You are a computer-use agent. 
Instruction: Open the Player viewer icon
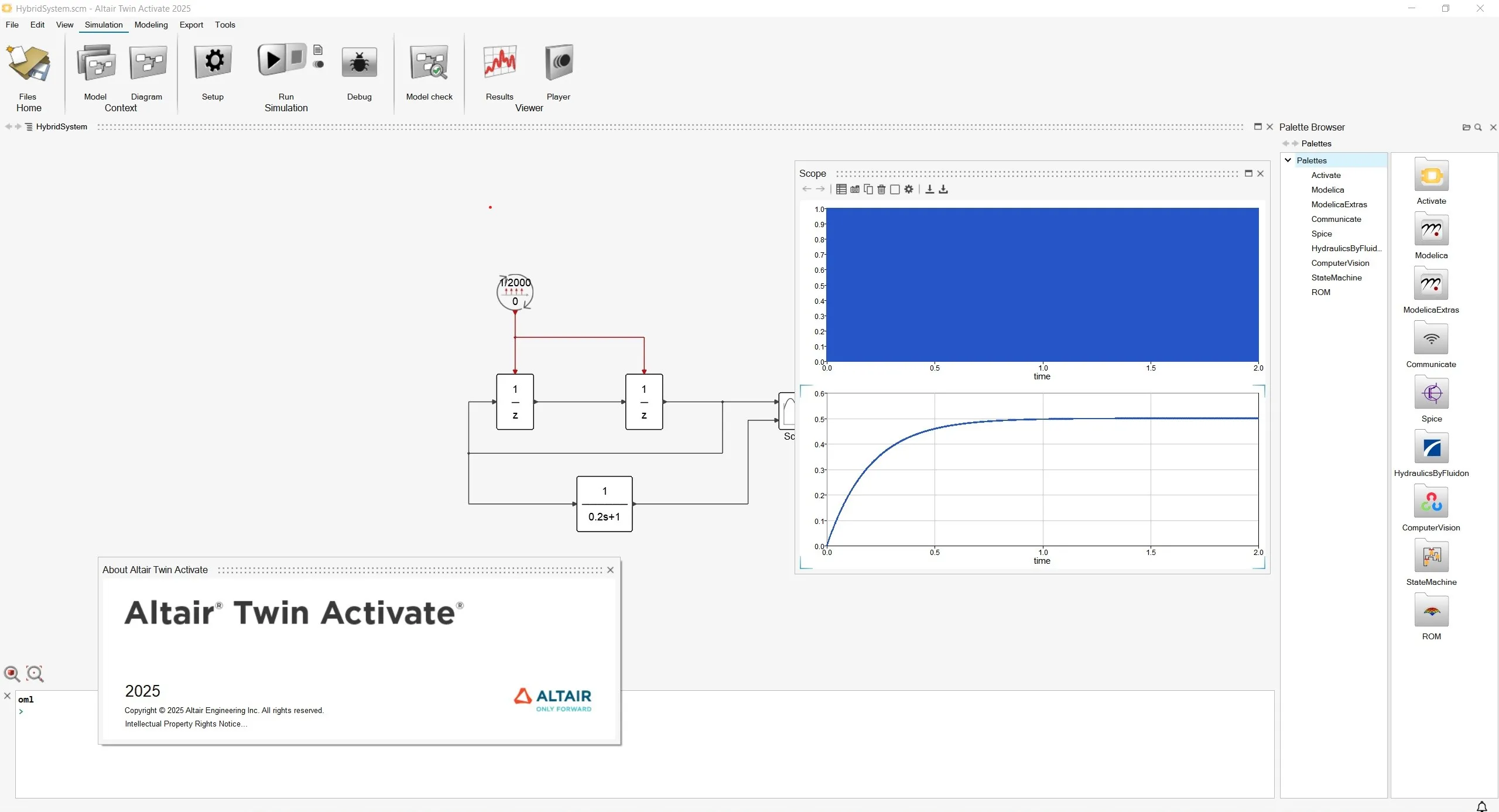point(559,62)
